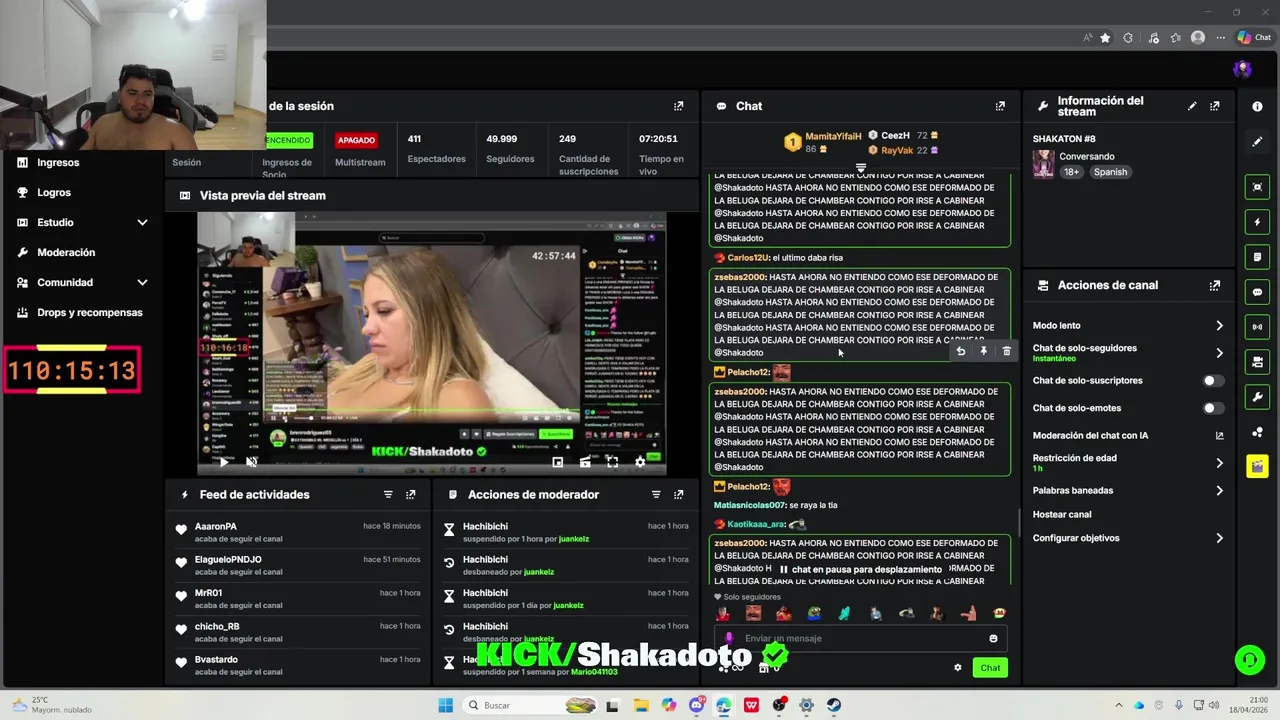1280x720 pixels.
Task: Unmute the stream preview audio
Action: pyautogui.click(x=251, y=462)
